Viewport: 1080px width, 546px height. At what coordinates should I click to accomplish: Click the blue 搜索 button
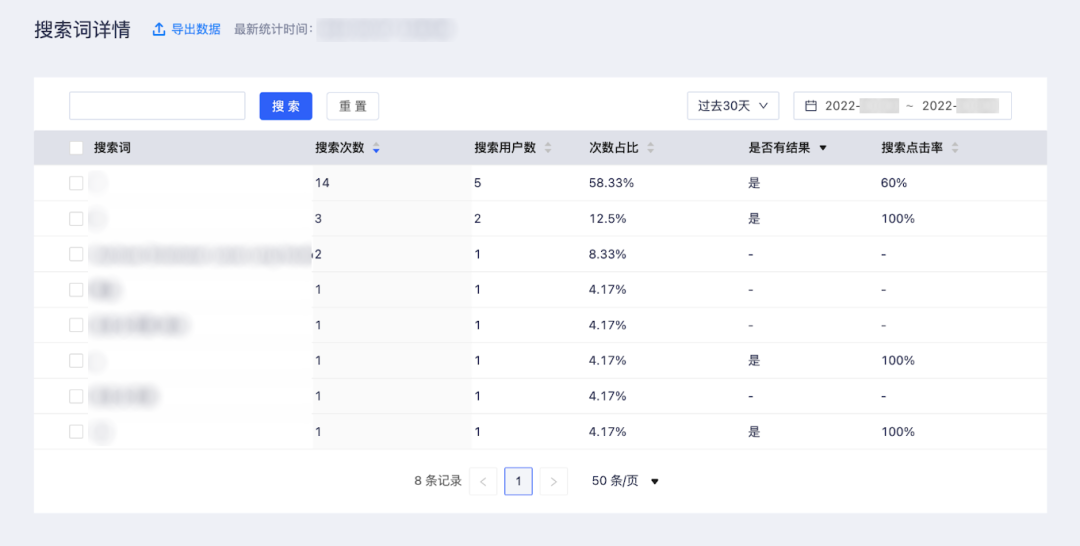(286, 106)
